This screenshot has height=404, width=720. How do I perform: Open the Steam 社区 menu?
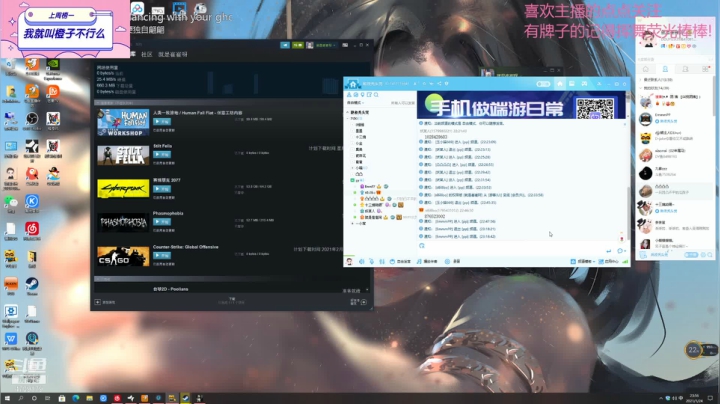(x=146, y=54)
